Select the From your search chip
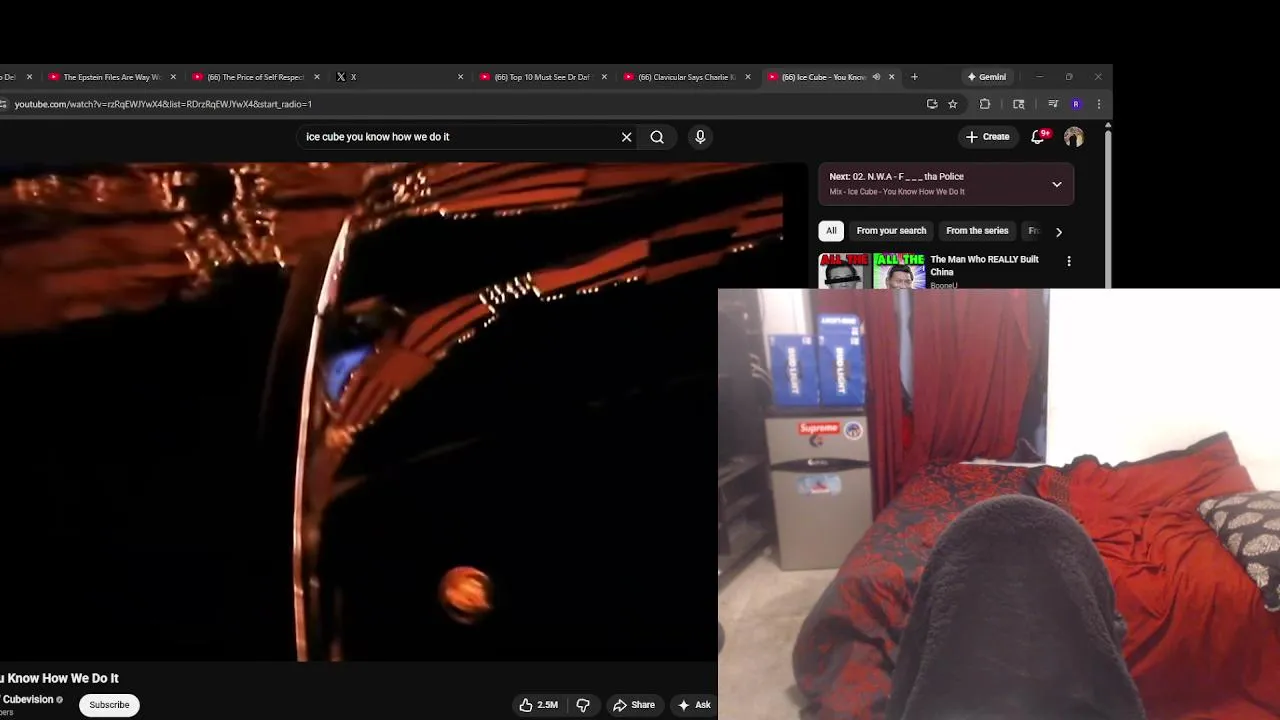Image resolution: width=1280 pixels, height=720 pixels. [891, 231]
